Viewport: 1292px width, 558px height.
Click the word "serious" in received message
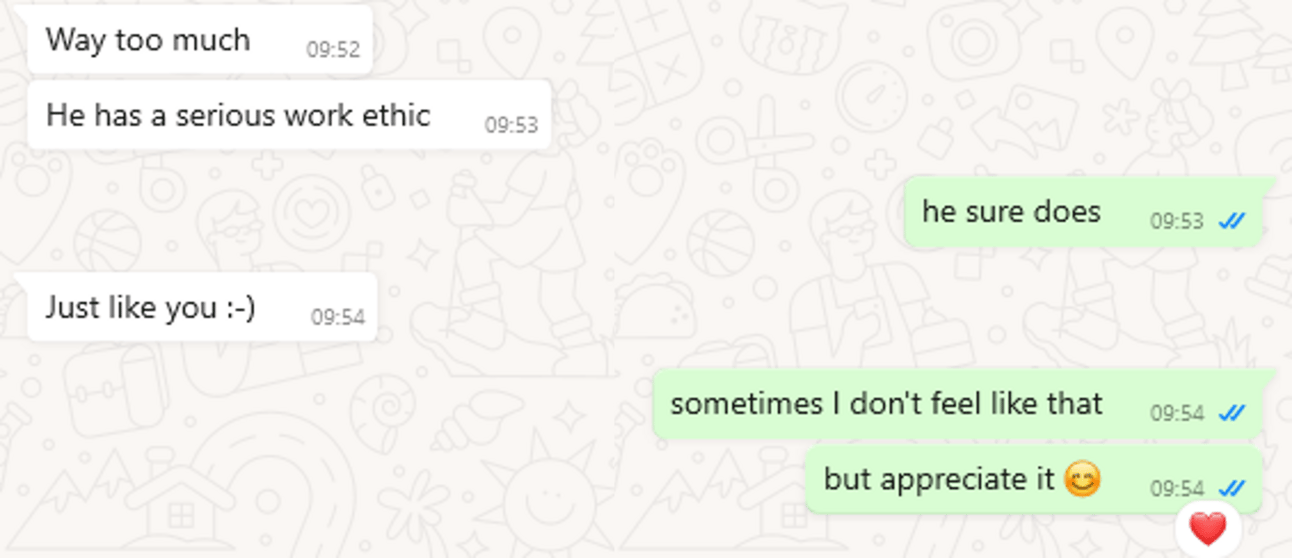(x=226, y=115)
